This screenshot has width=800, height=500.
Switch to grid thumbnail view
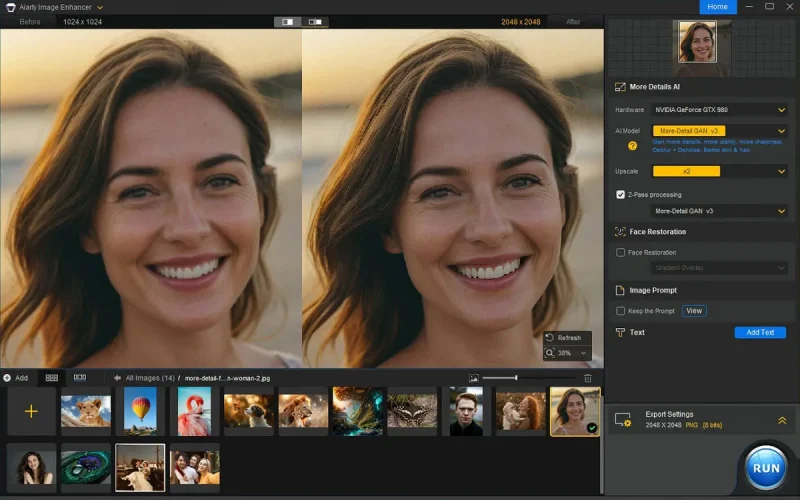[x=52, y=378]
